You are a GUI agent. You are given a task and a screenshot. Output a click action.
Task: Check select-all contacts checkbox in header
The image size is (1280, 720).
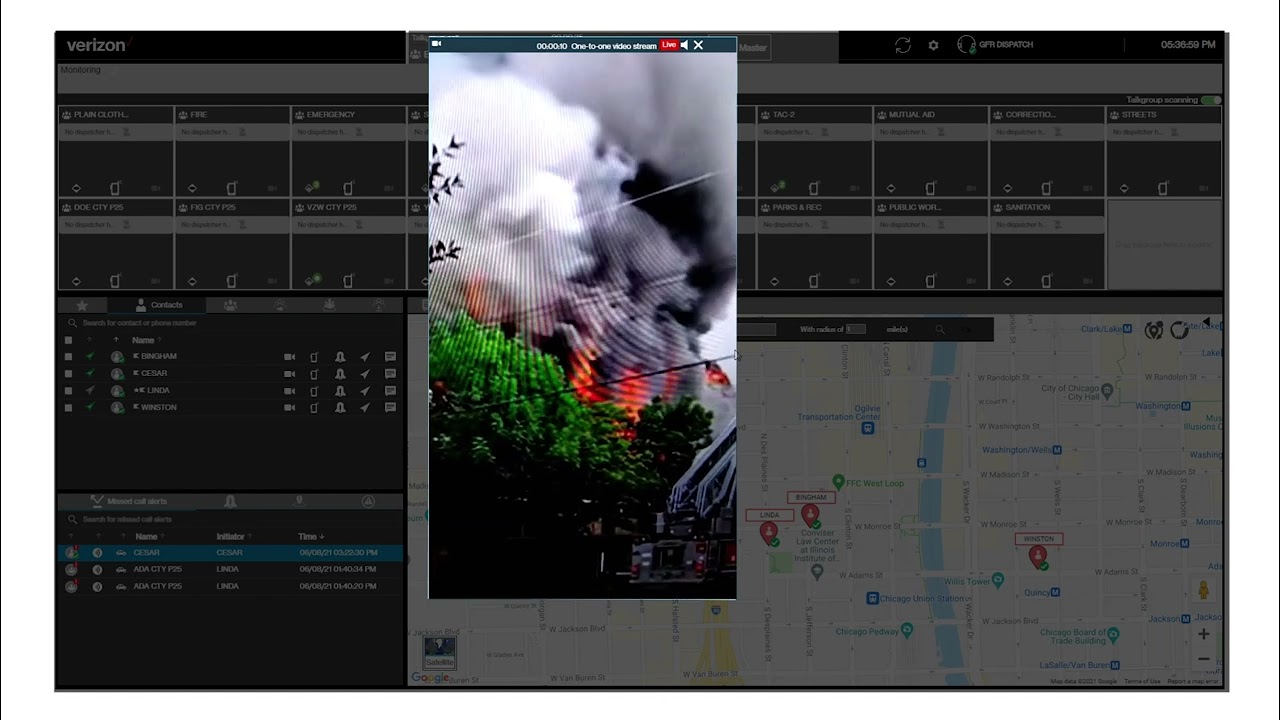click(x=68, y=340)
